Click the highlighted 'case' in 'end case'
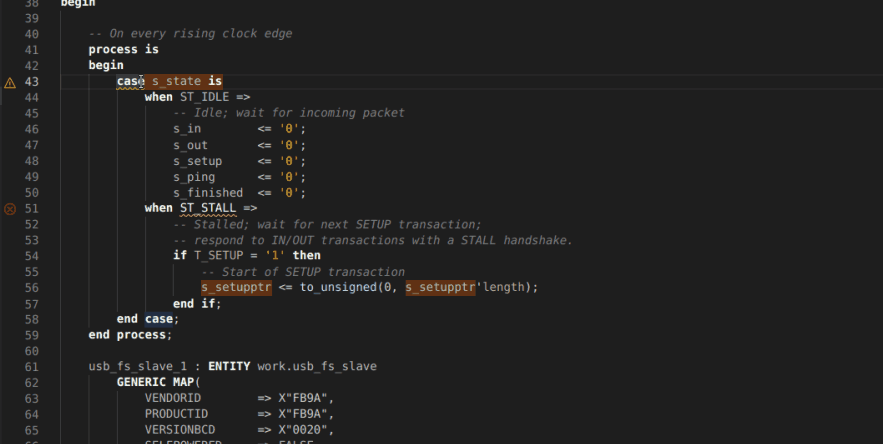This screenshot has height=444, width=883. [x=159, y=319]
